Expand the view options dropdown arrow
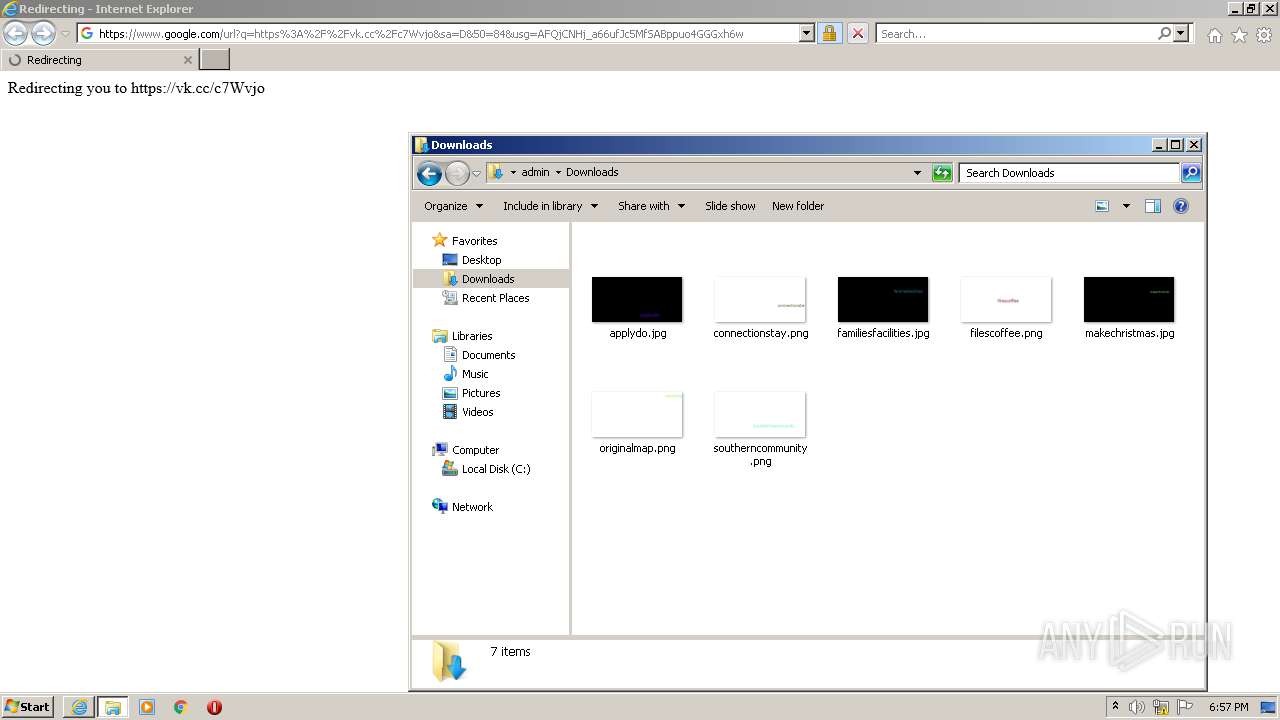Image resolution: width=1280 pixels, height=720 pixels. [1126, 206]
